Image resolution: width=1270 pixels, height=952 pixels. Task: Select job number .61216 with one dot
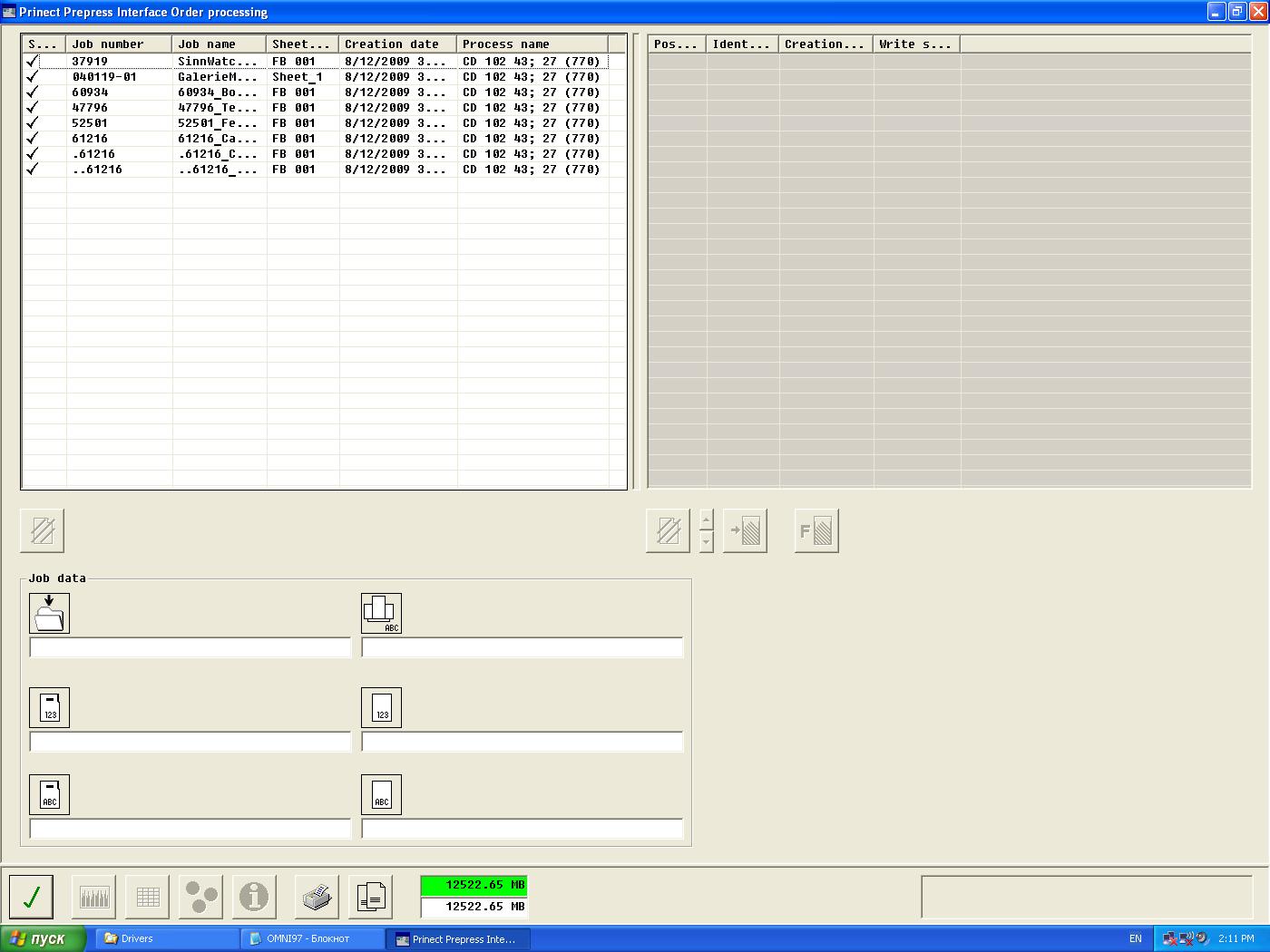(93, 154)
